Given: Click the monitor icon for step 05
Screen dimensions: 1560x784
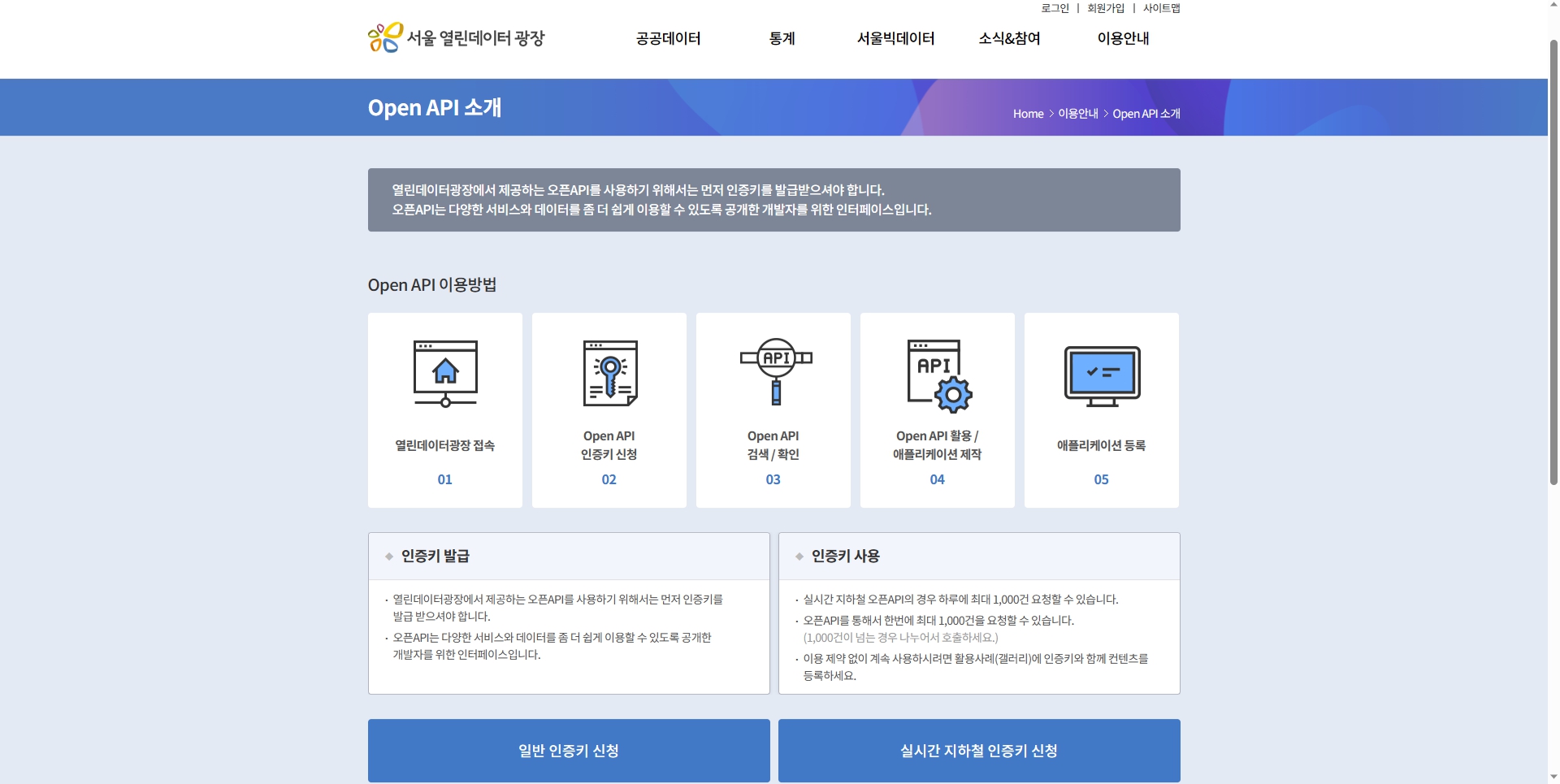Looking at the screenshot, I should coord(1102,375).
